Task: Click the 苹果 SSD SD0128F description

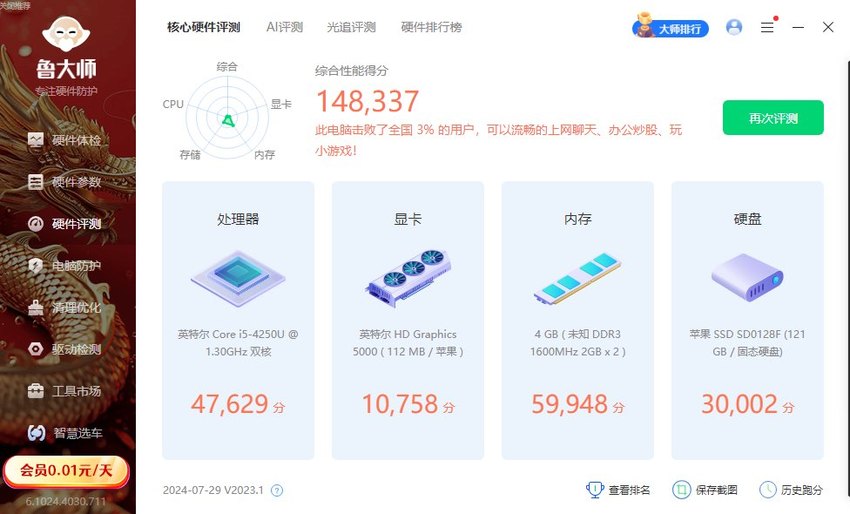Action: click(x=748, y=343)
